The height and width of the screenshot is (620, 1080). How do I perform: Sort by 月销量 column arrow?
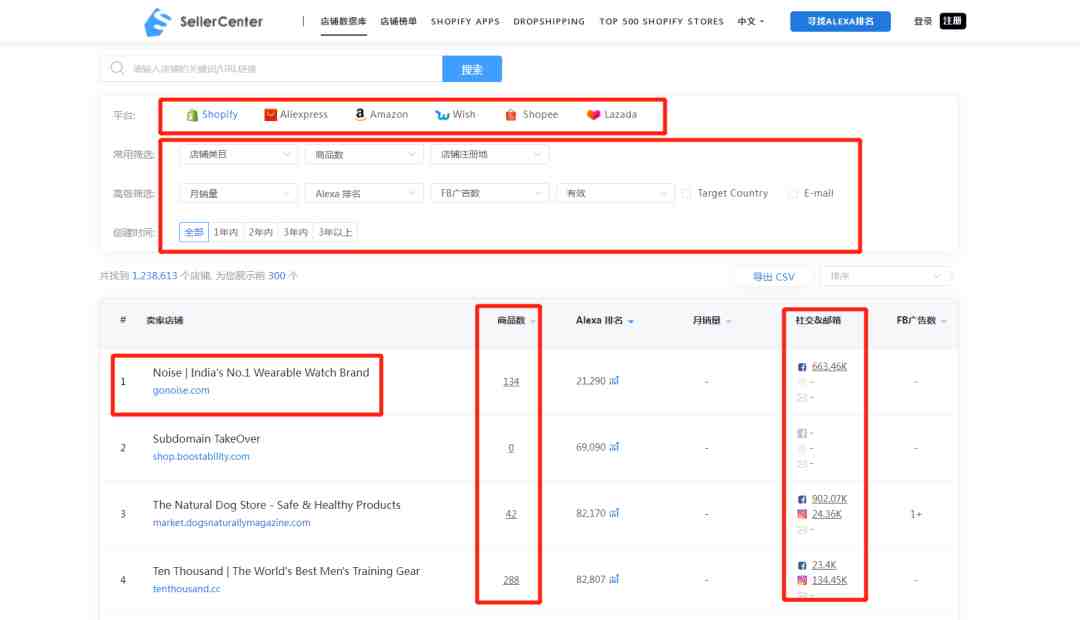(729, 322)
